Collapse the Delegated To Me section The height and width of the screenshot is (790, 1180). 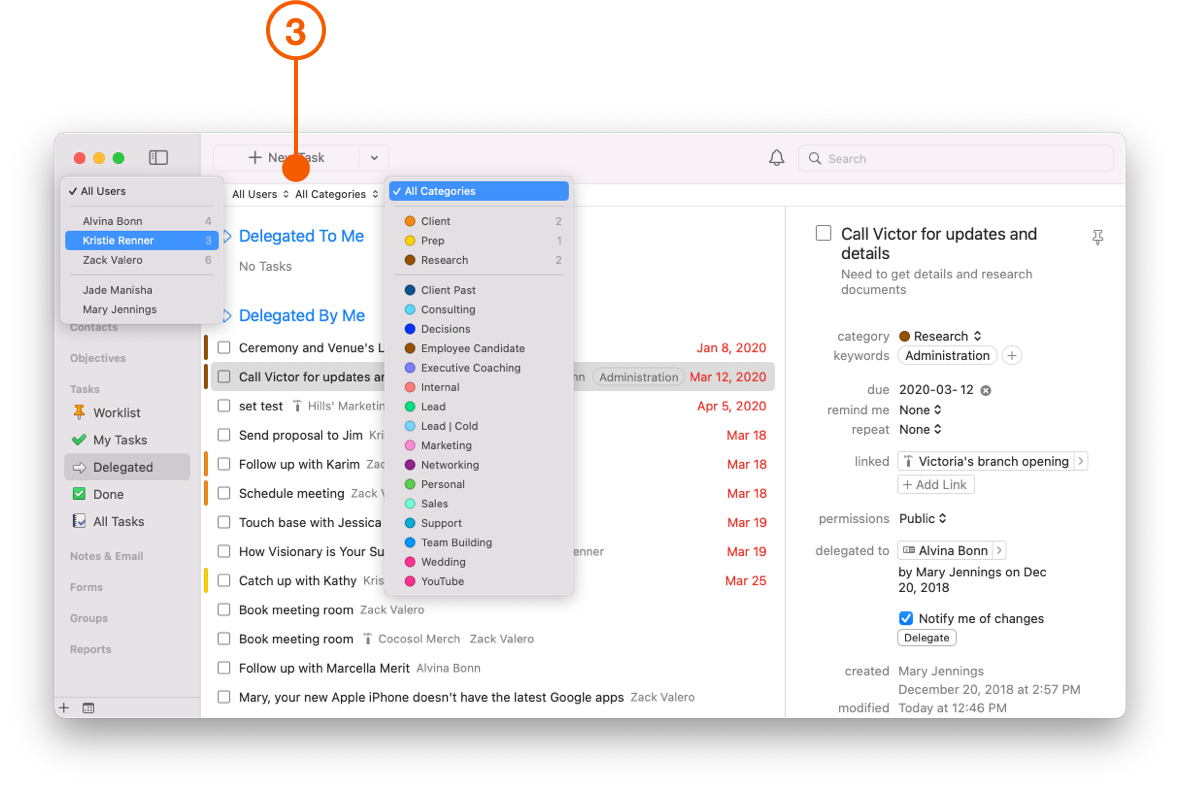(x=229, y=235)
